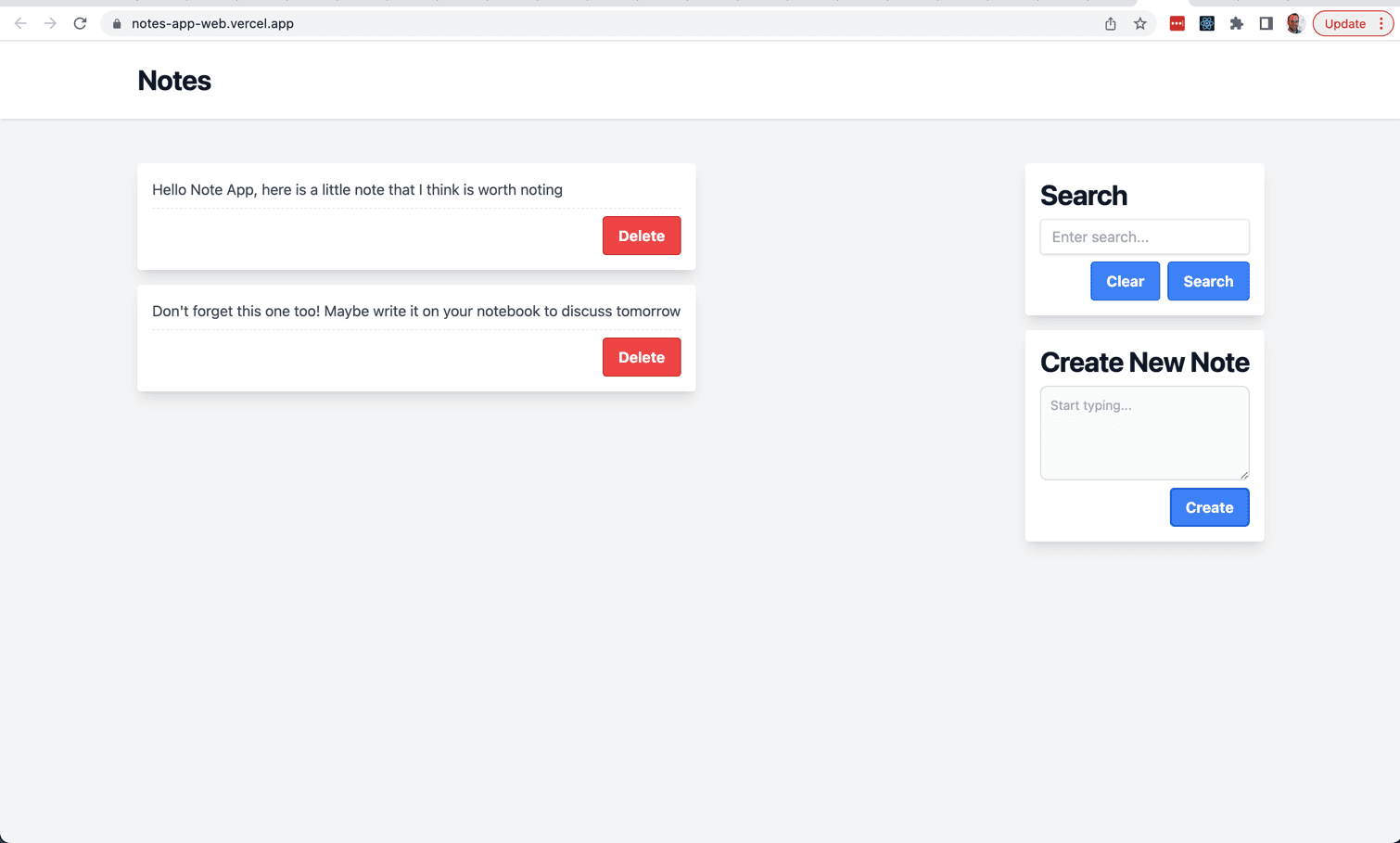Delete the "Don't forget this one" note
This screenshot has width=1400, height=843.
point(641,357)
